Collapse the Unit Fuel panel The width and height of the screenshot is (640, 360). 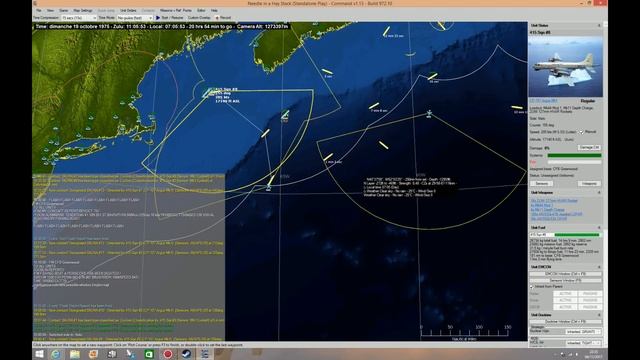coord(599,228)
